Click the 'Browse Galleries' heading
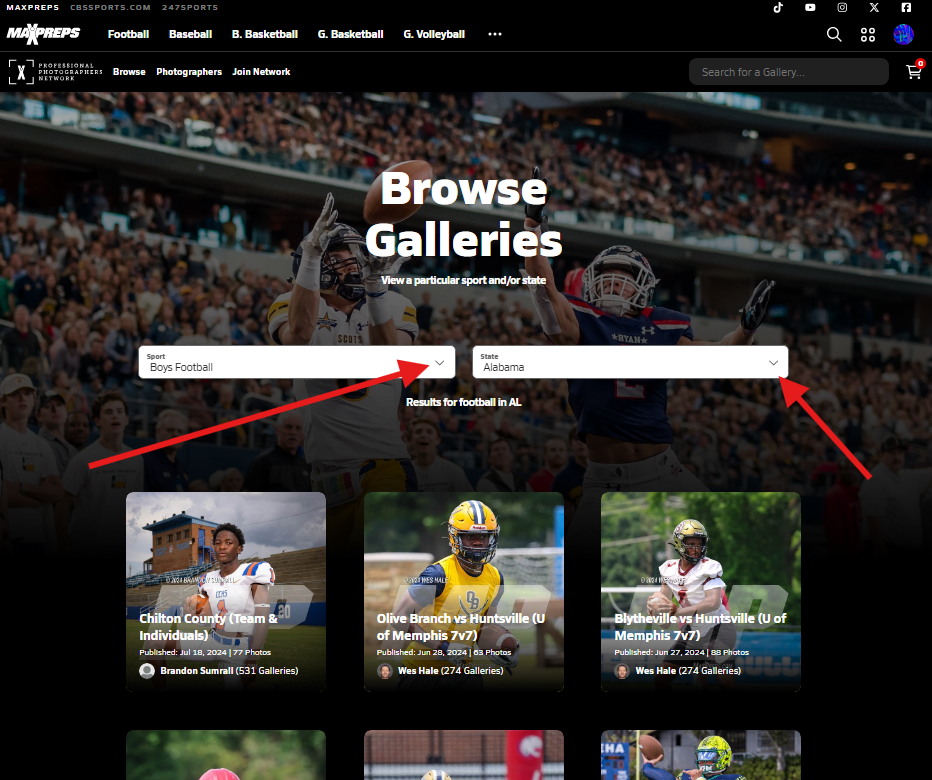Screen dimensions: 932x780 [464, 214]
